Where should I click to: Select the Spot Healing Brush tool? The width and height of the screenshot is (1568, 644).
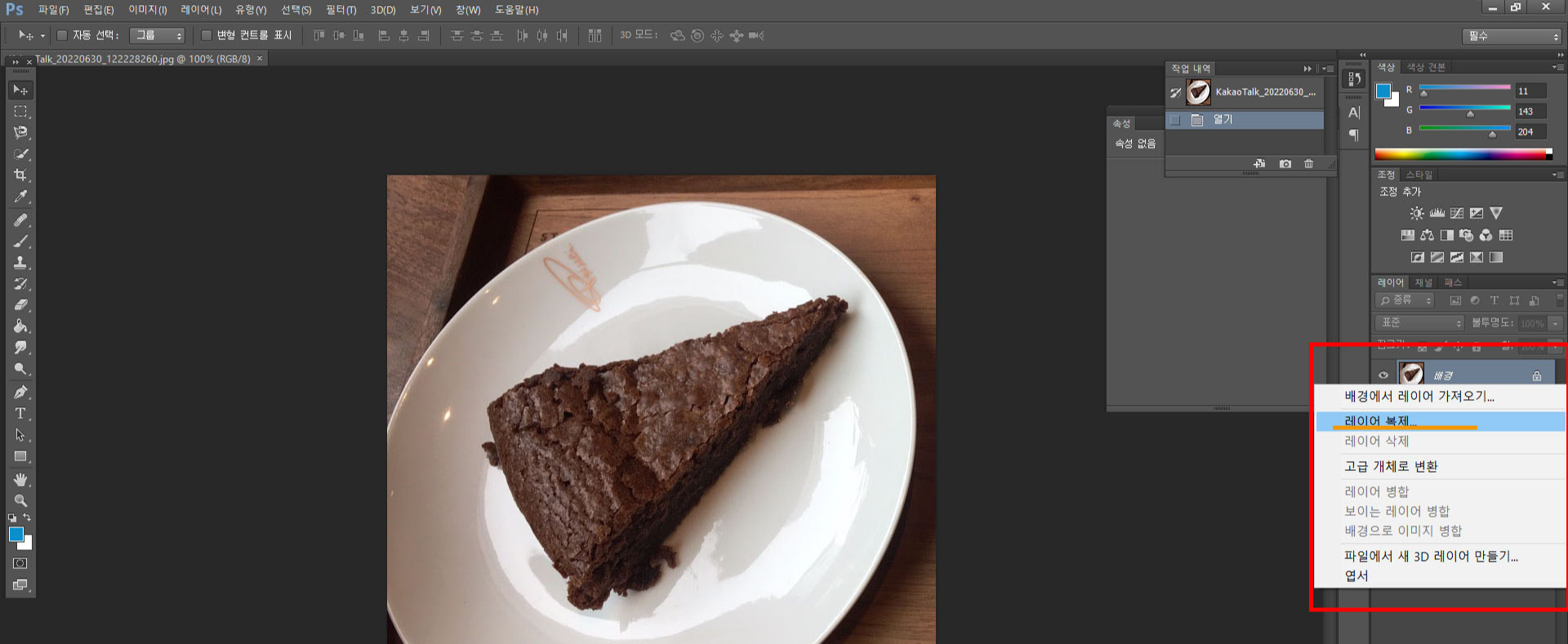[20, 220]
